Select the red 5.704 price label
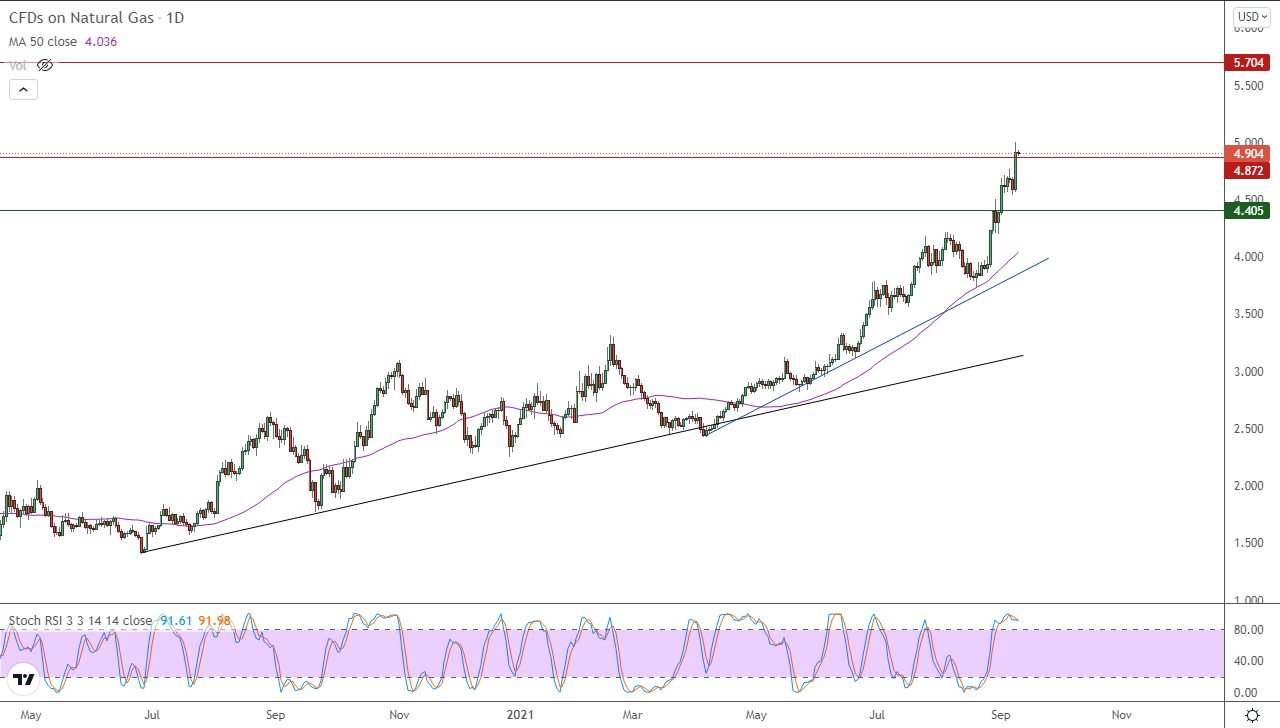Viewport: 1280px width, 728px height. (x=1249, y=62)
